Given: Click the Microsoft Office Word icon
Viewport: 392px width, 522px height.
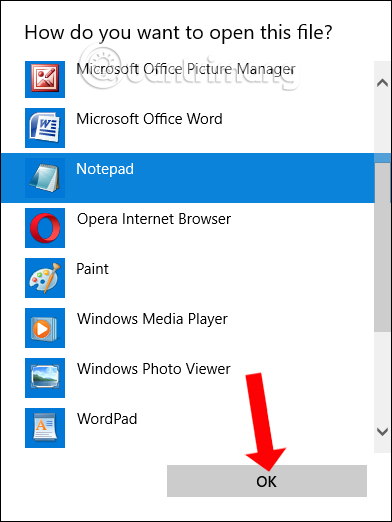Looking at the screenshot, I should (x=45, y=128).
